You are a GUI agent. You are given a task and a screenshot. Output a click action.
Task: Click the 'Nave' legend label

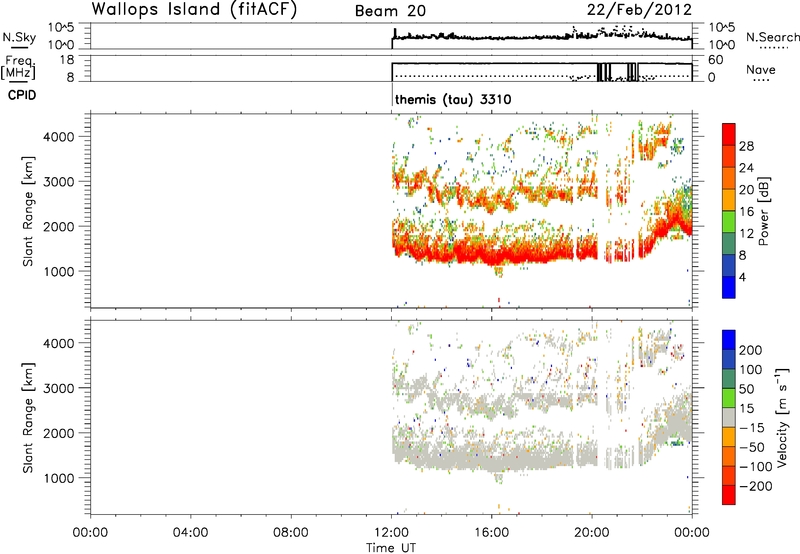tap(761, 69)
